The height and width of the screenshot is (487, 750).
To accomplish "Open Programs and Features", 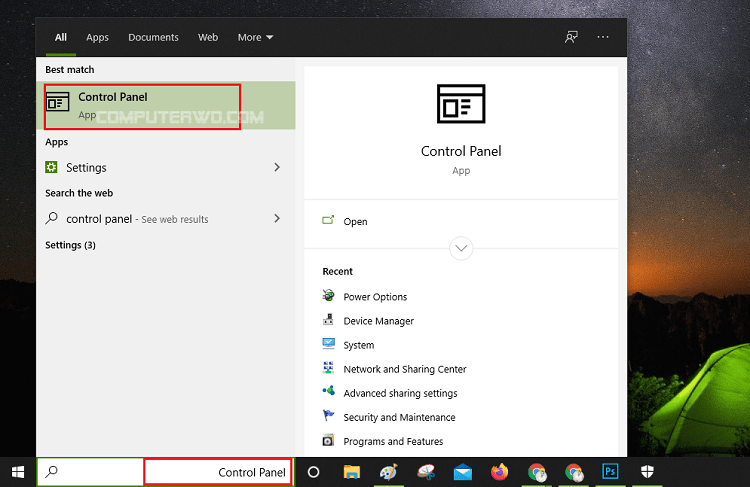I will [x=393, y=441].
